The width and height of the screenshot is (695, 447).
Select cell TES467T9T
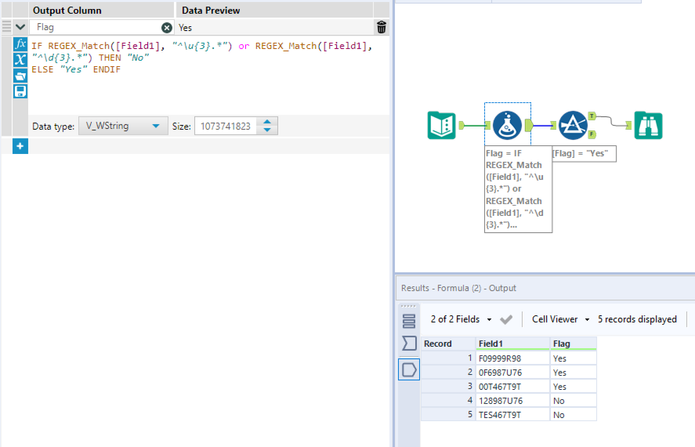click(x=512, y=415)
